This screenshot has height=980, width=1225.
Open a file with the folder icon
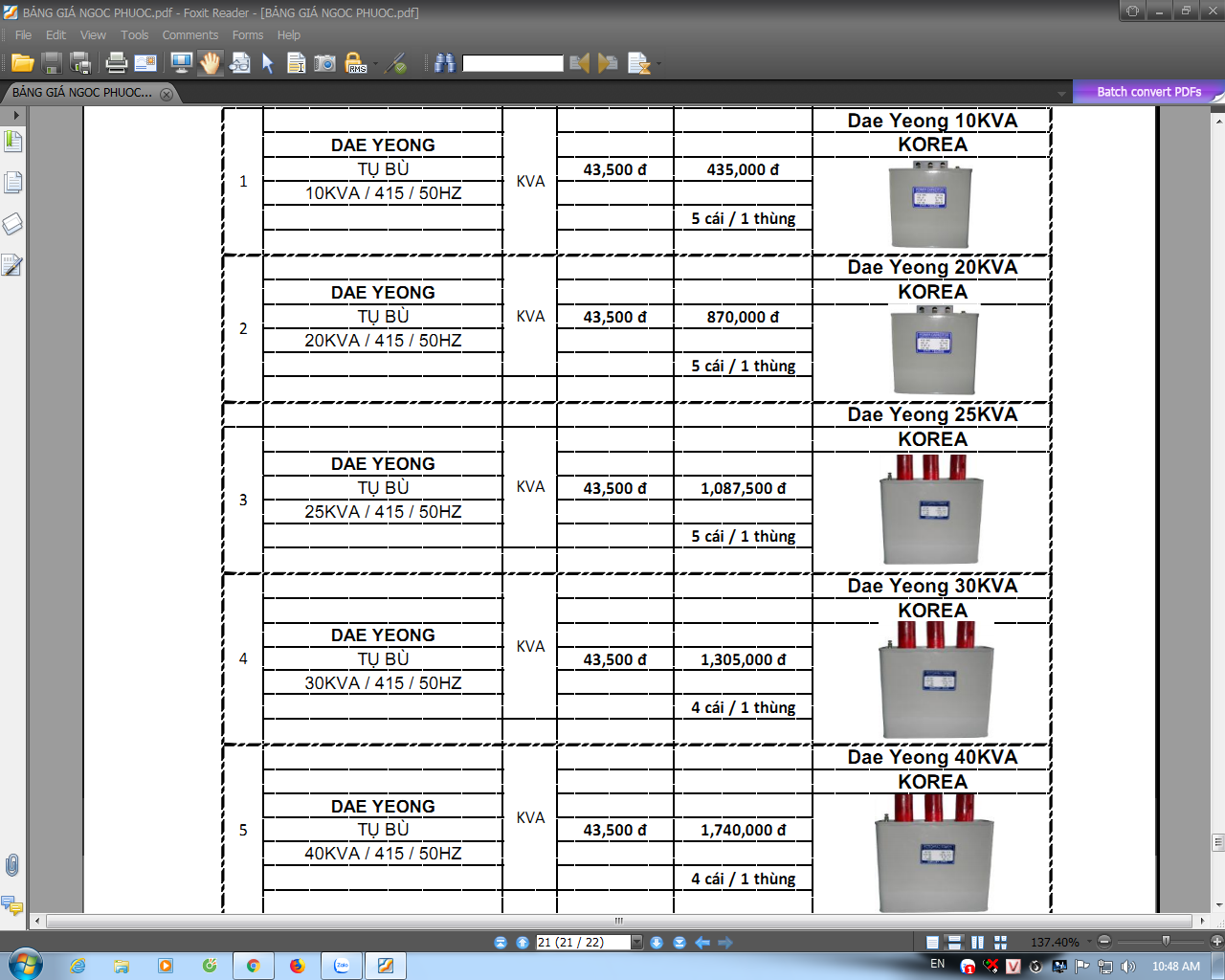(x=23, y=63)
